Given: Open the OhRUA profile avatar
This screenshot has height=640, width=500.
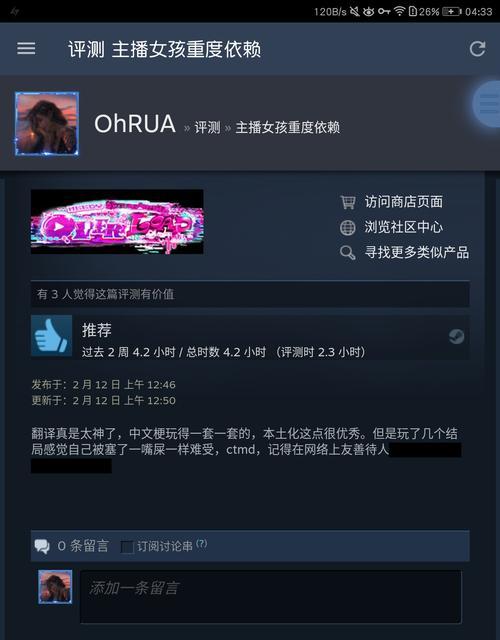Looking at the screenshot, I should pos(47,124).
